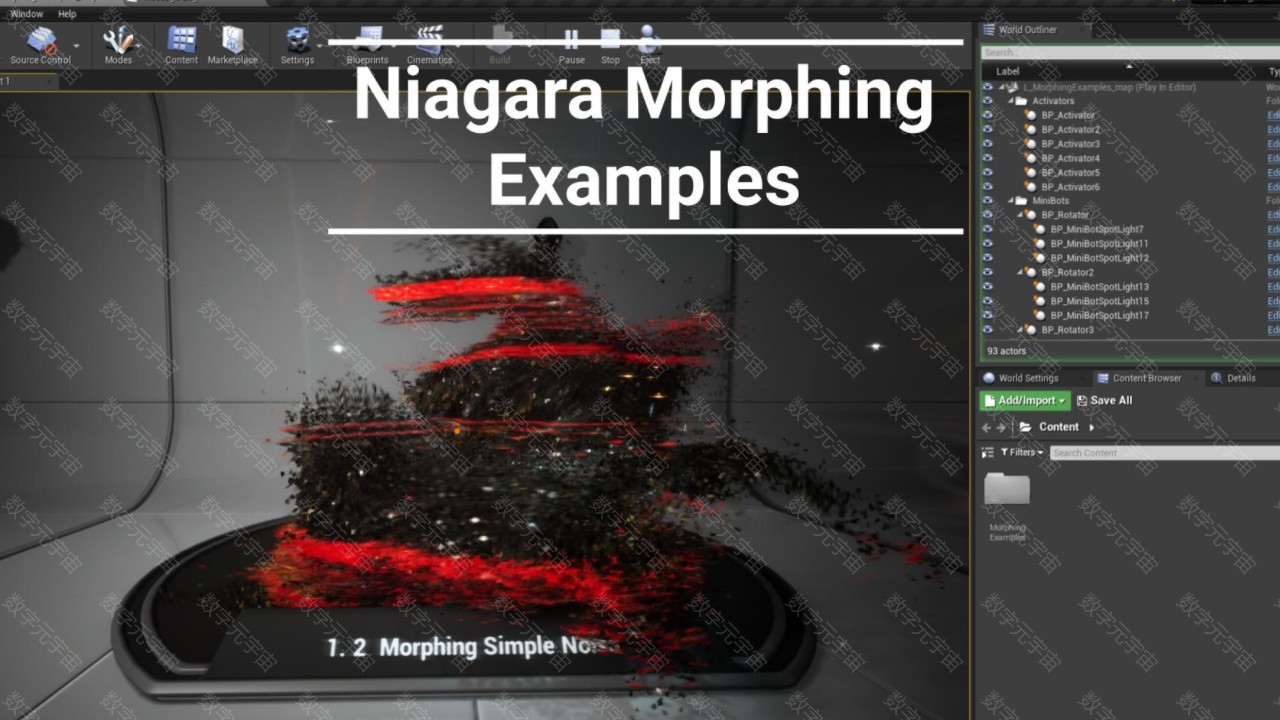Viewport: 1280px width, 720px height.
Task: Toggle visibility of BP_MiniBotSpotLight11
Action: click(988, 244)
